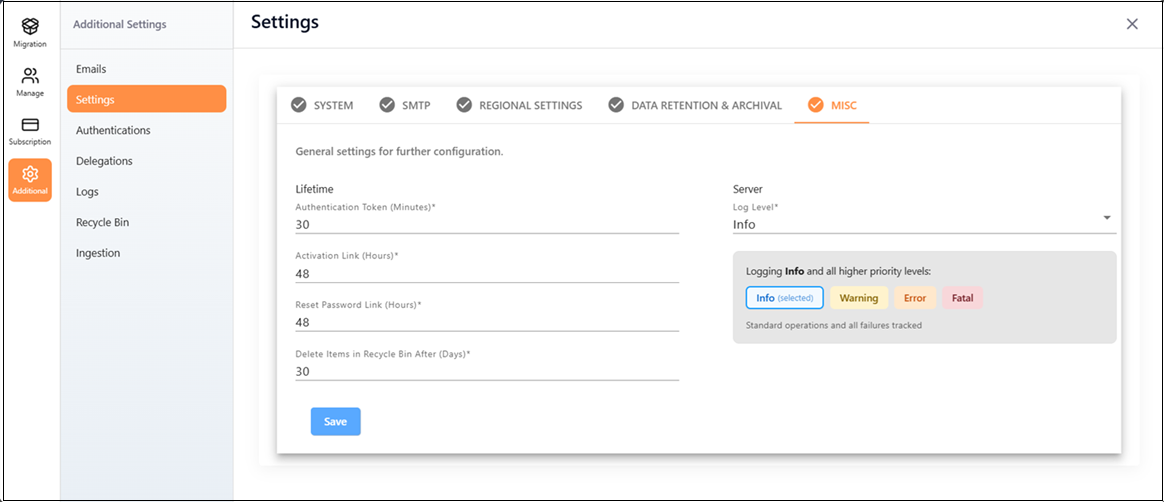Click the Authentication Token minutes field

[x=487, y=224]
